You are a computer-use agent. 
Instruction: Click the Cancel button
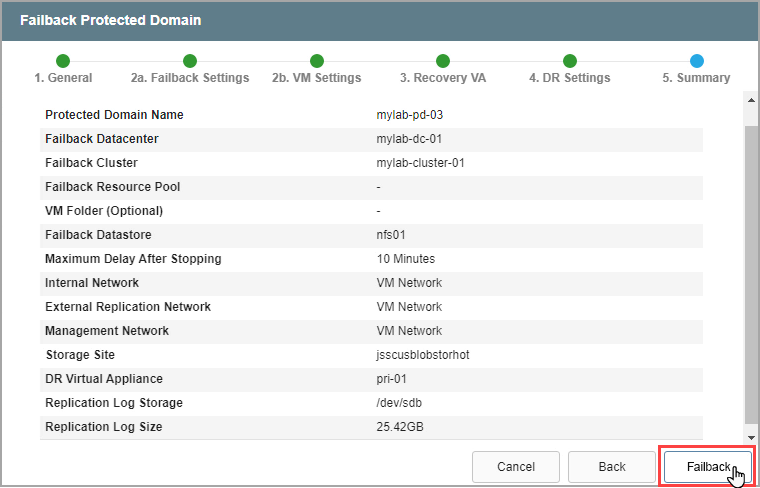(516, 466)
